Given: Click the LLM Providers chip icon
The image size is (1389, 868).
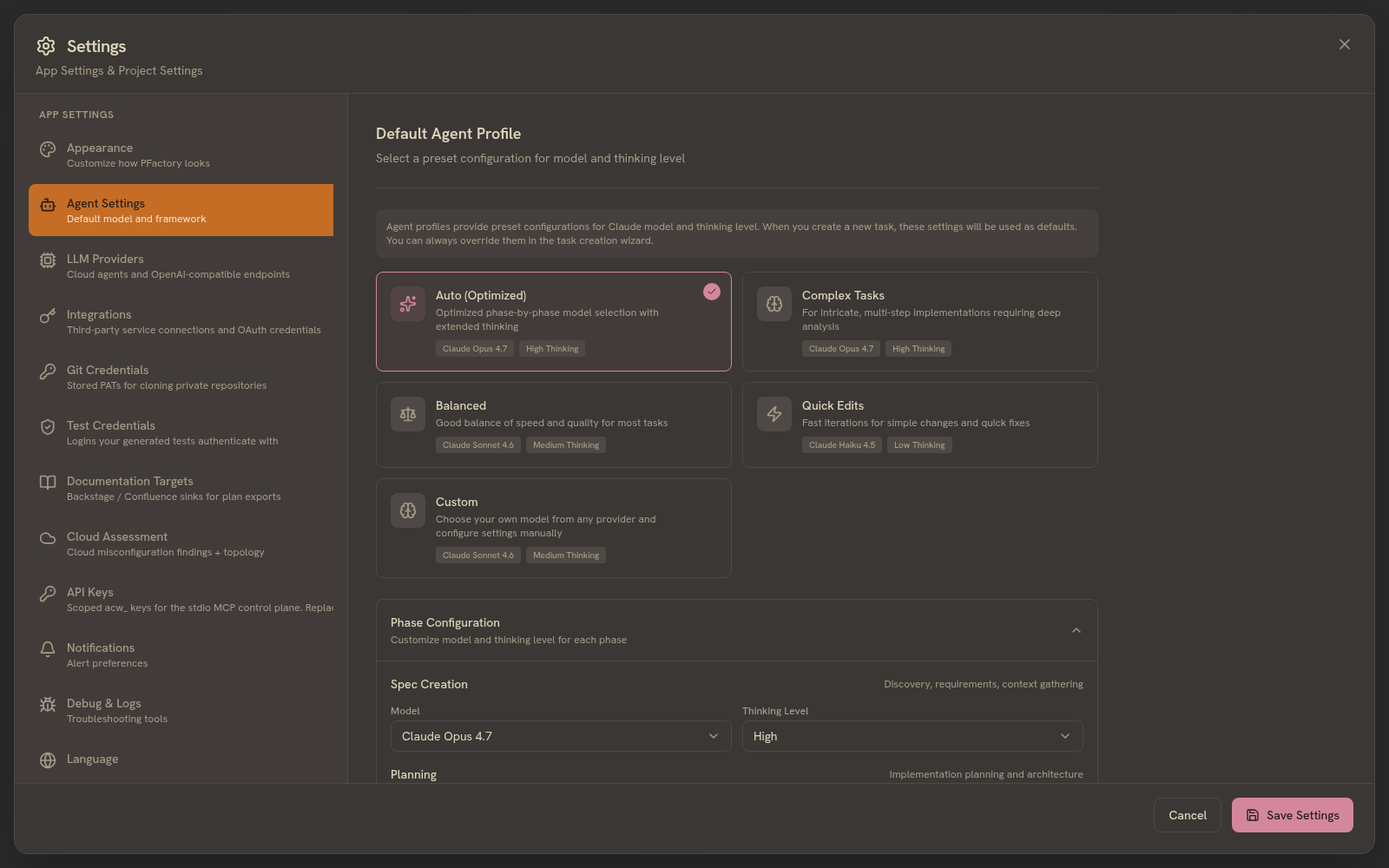Looking at the screenshot, I should coord(48,260).
